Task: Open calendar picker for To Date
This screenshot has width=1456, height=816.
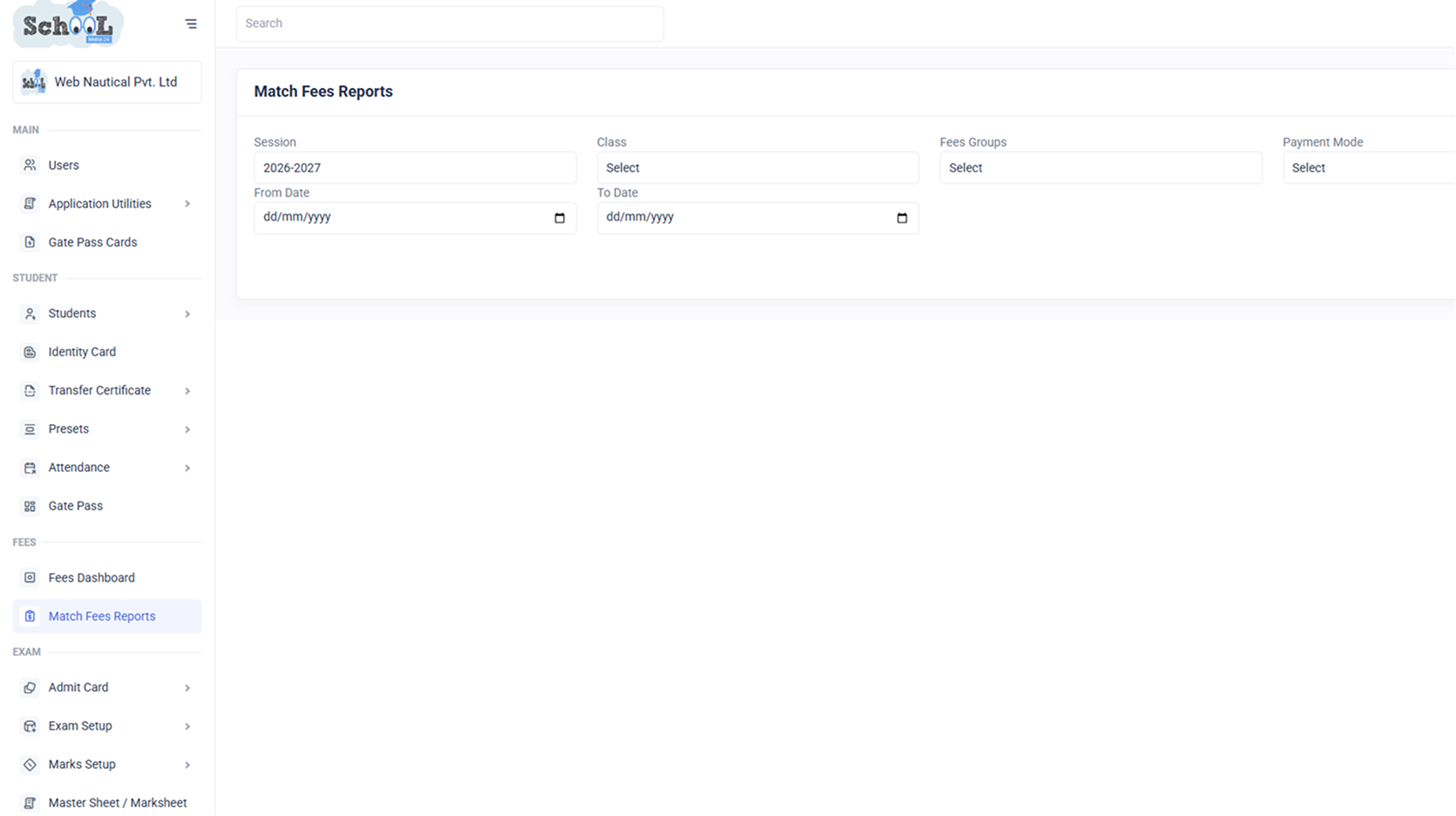Action: click(902, 218)
